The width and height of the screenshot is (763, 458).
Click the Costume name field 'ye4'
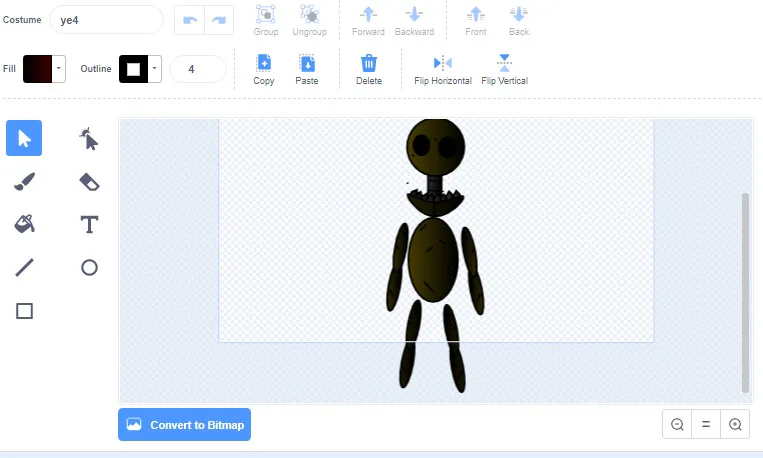pos(107,20)
